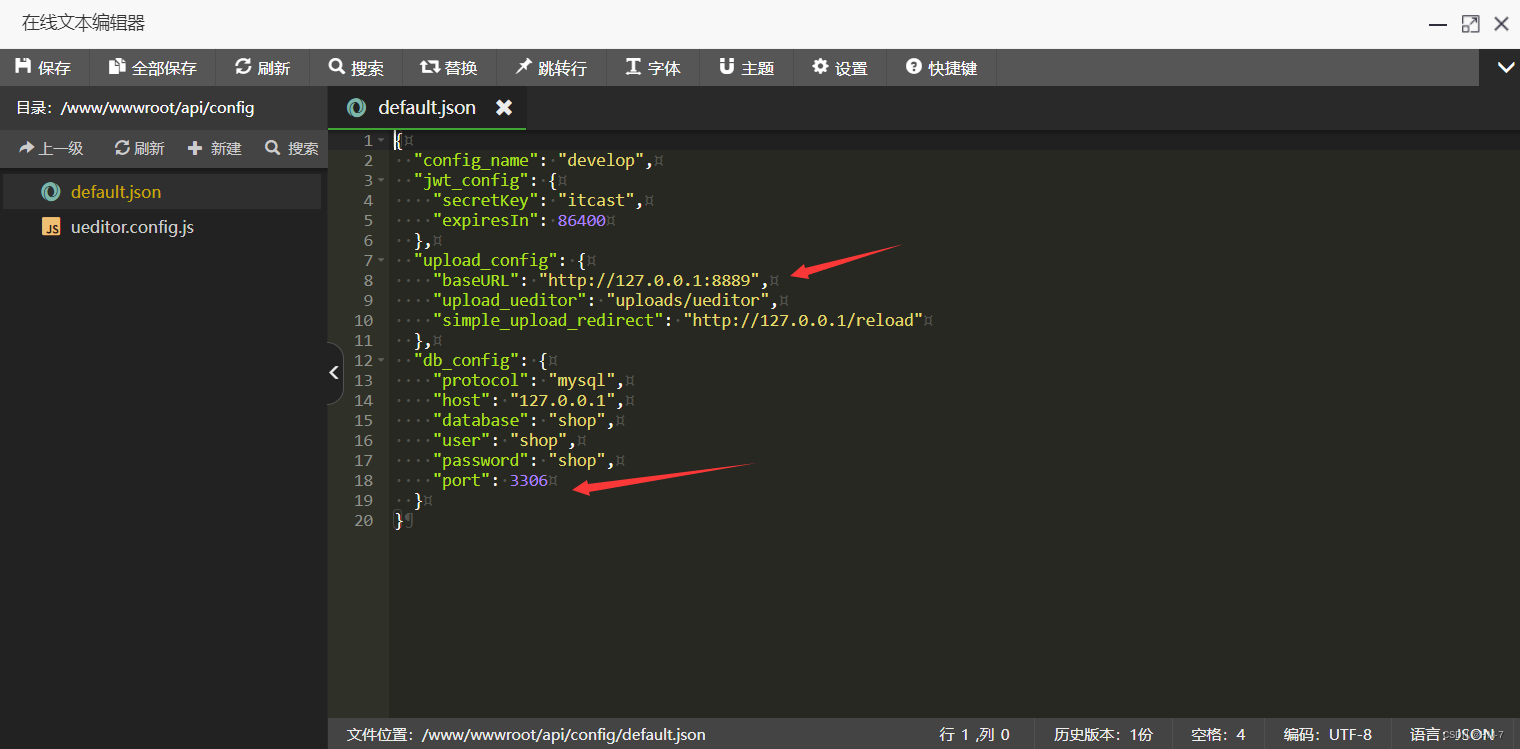This screenshot has height=749, width=1520.
Task: Fold the upload_config block at line 7
Action: tap(381, 261)
